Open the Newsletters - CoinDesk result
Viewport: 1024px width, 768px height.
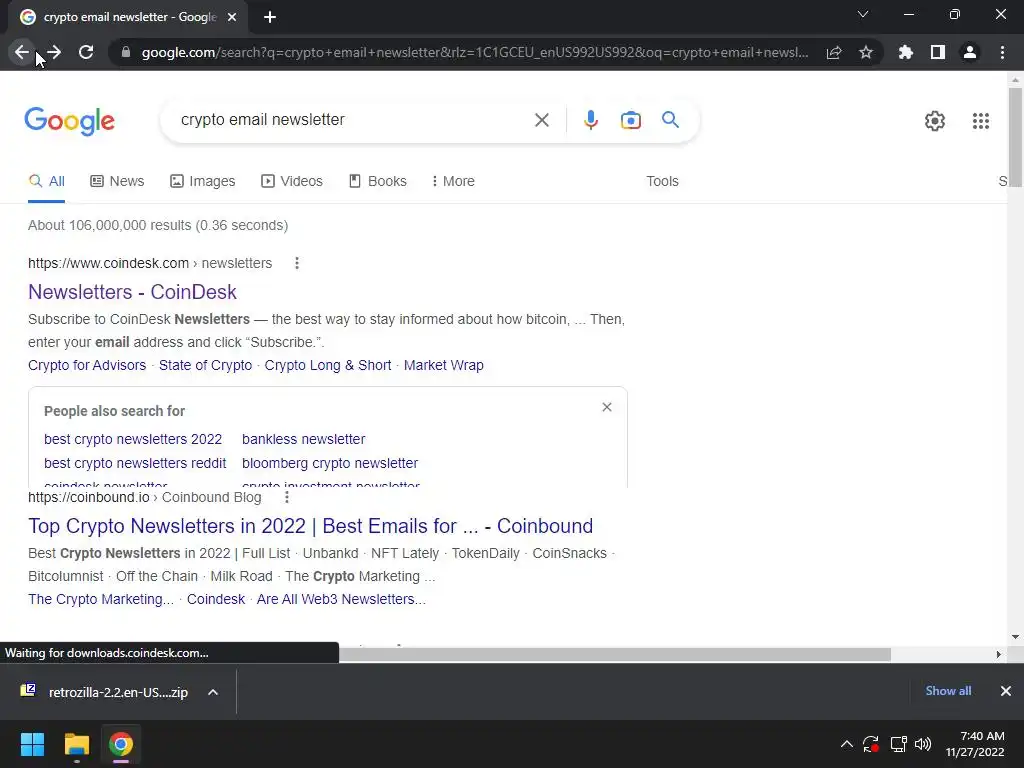pyautogui.click(x=132, y=292)
